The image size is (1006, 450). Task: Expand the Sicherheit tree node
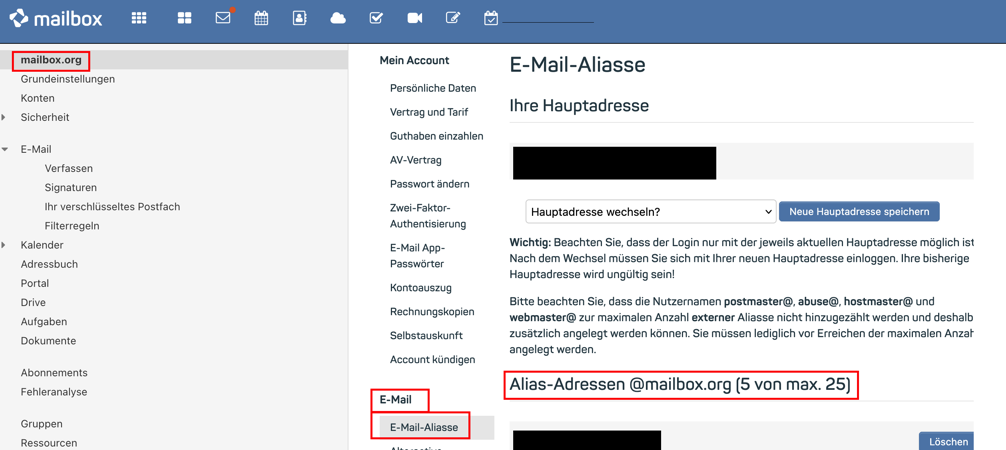point(5,118)
